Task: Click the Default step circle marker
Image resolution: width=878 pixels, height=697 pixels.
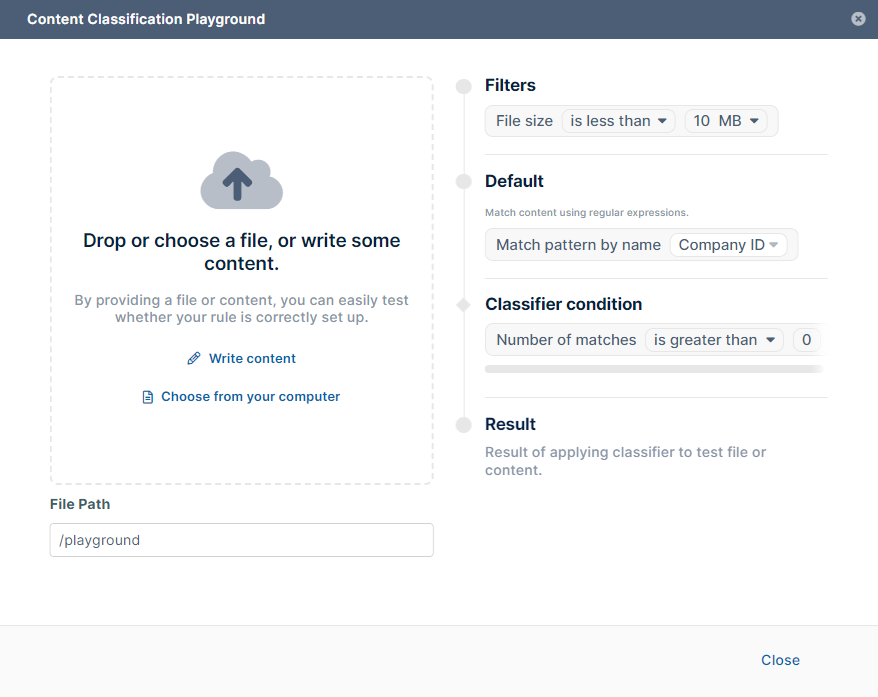Action: point(463,181)
